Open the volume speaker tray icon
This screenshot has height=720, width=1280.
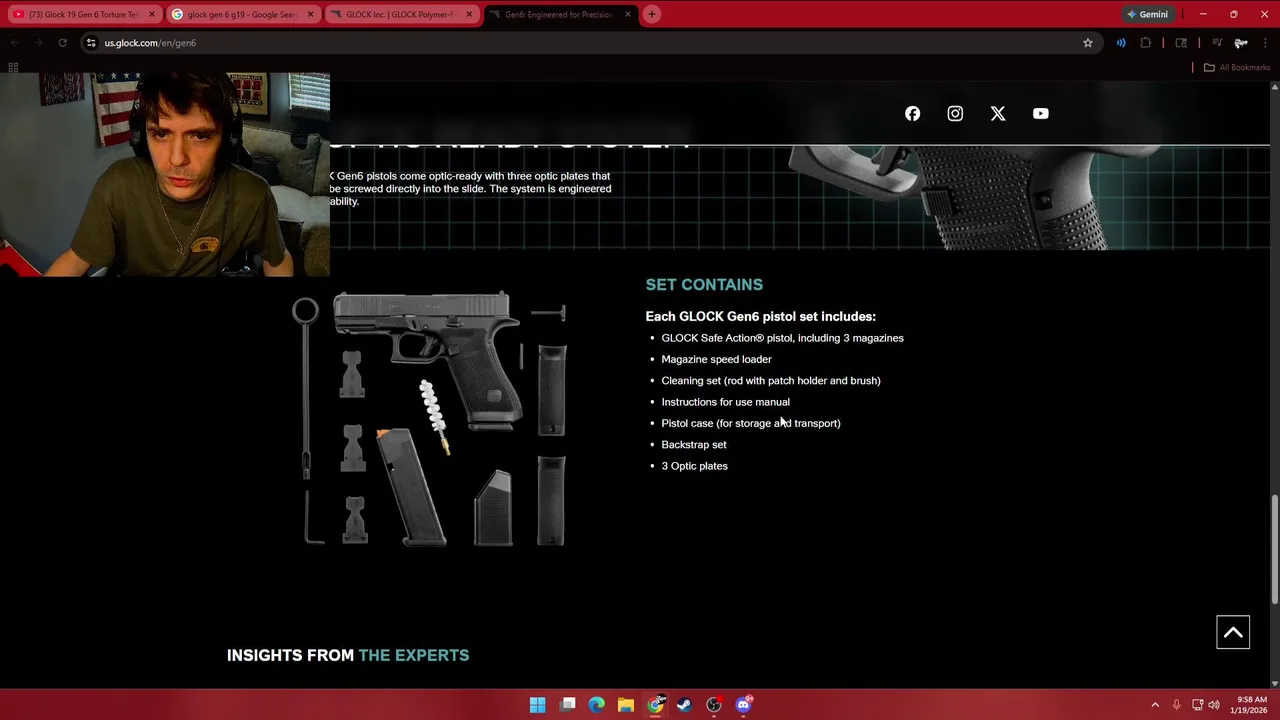coord(1214,705)
